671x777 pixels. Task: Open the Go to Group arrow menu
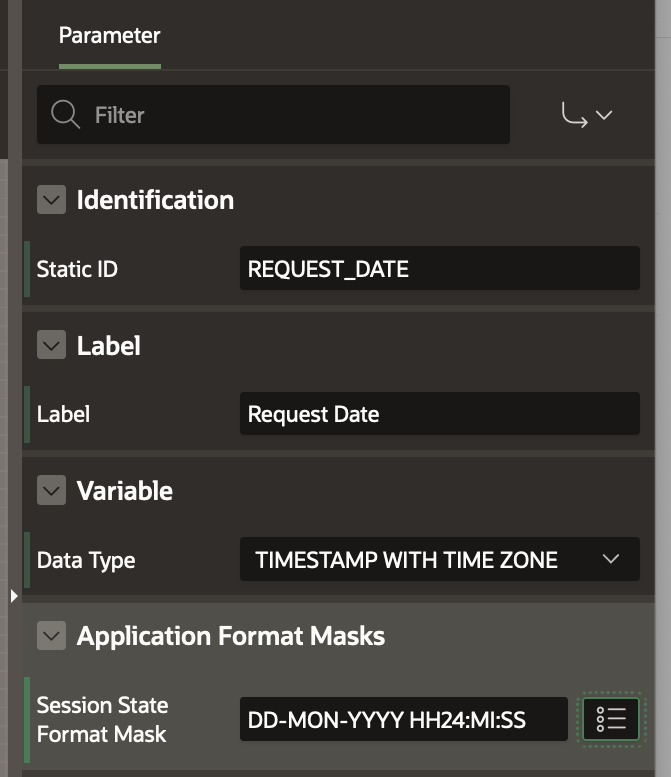(x=587, y=115)
